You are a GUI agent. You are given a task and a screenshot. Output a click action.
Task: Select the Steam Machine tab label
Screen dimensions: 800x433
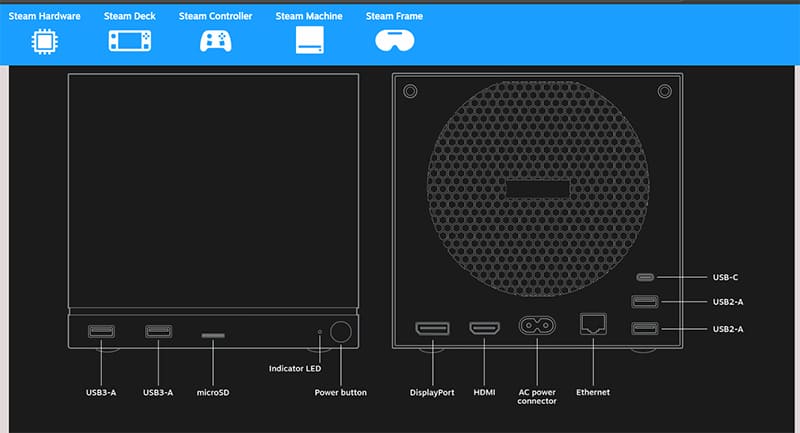point(309,16)
